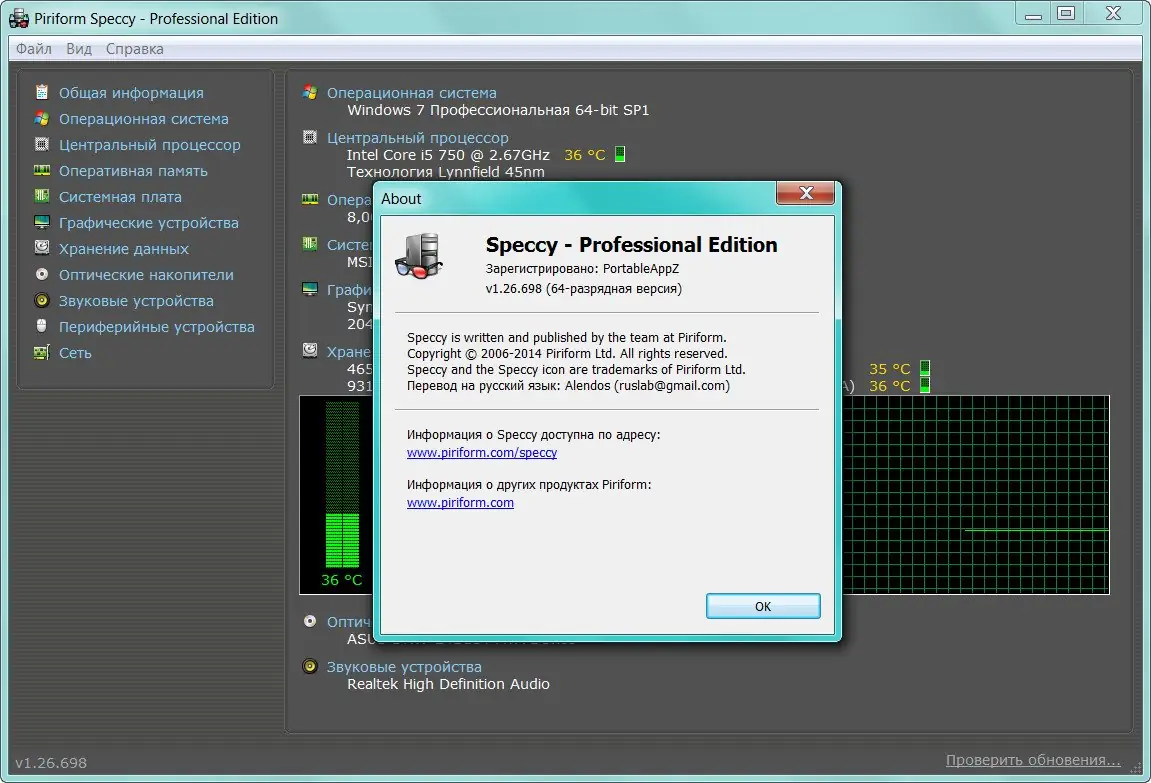Click the motherboard icon beside Системная плата in sidebar

(42, 196)
